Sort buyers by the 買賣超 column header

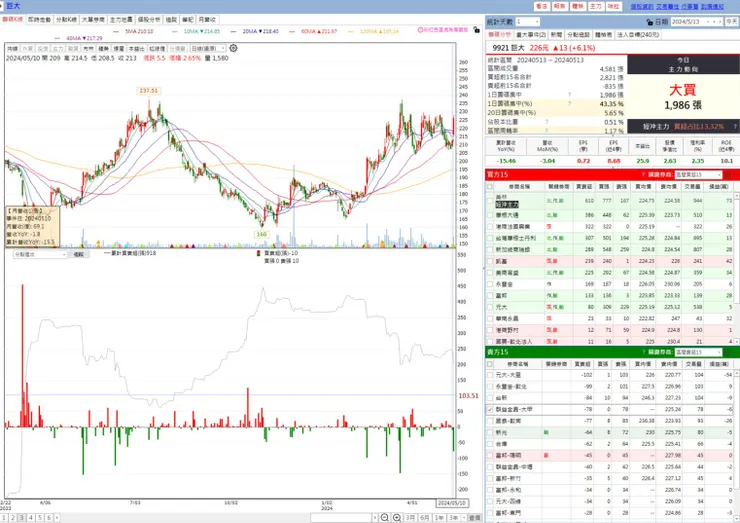(x=584, y=186)
